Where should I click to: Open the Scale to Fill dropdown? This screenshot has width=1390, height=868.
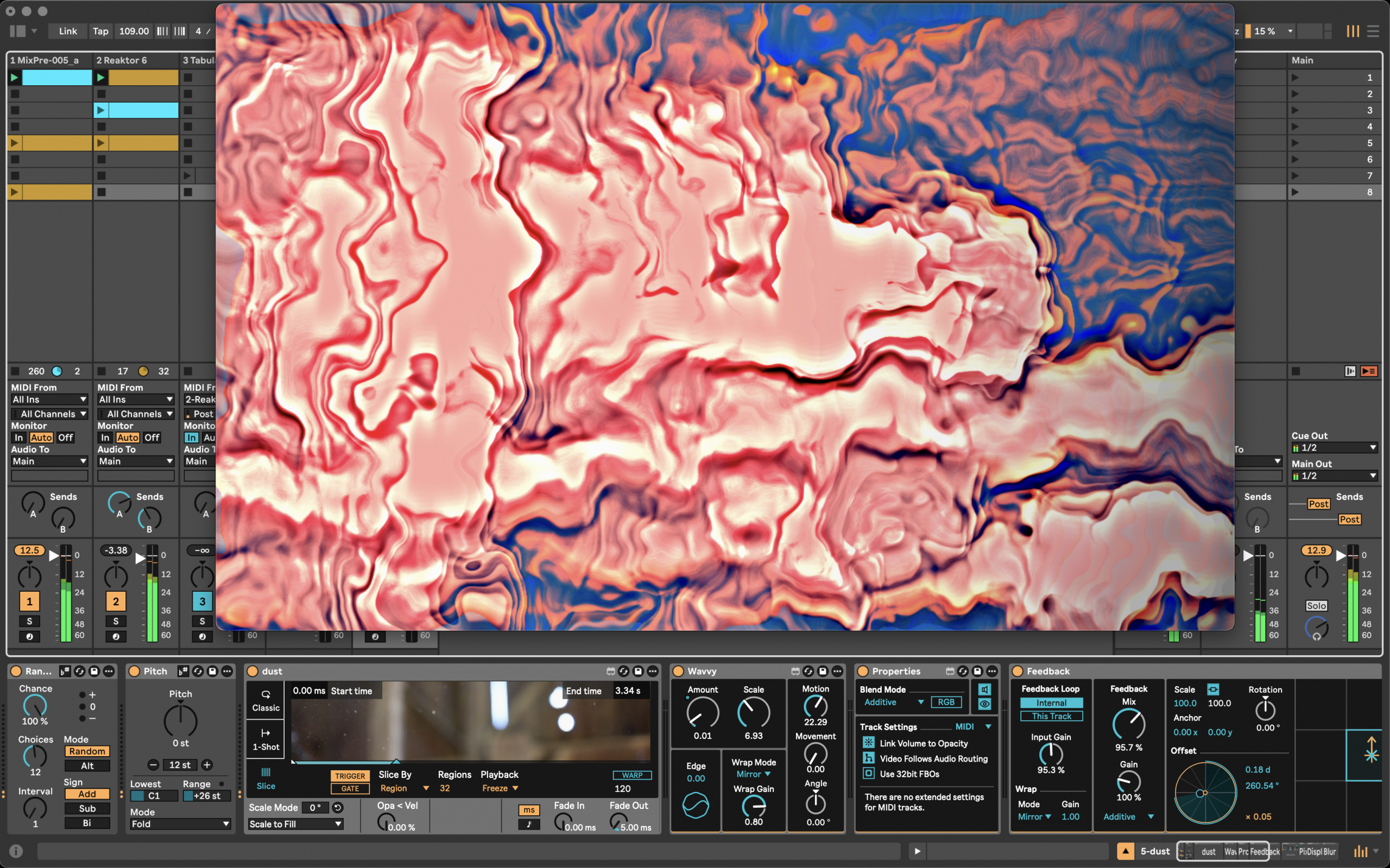[295, 824]
